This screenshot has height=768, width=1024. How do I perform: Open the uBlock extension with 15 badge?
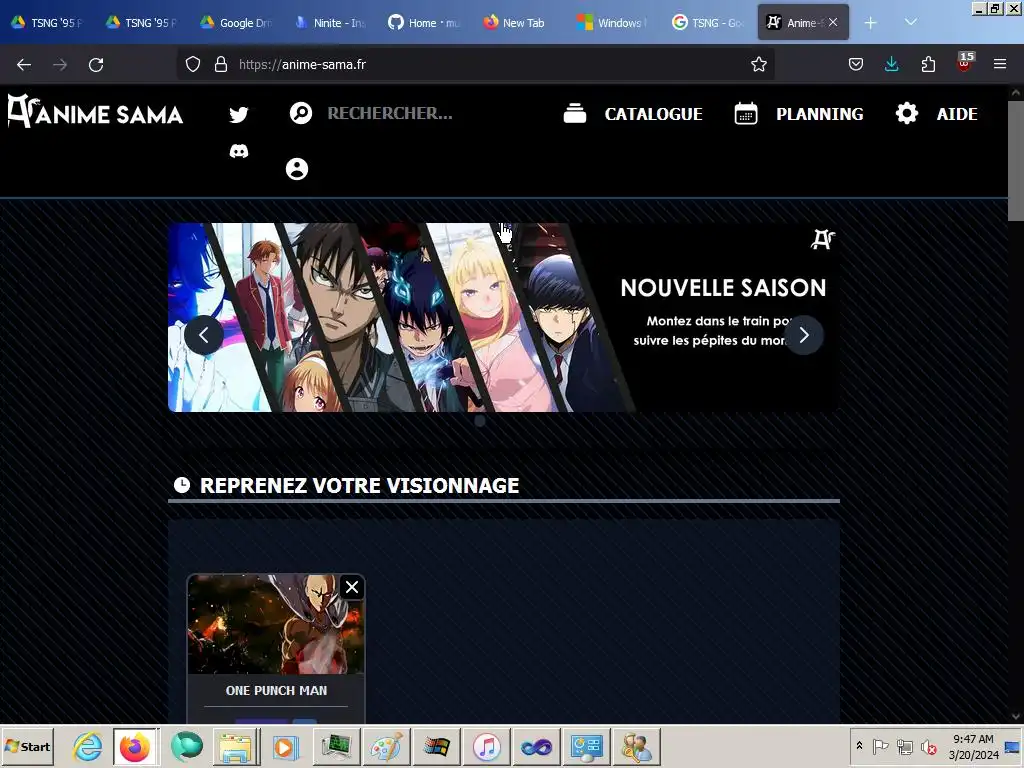(964, 62)
